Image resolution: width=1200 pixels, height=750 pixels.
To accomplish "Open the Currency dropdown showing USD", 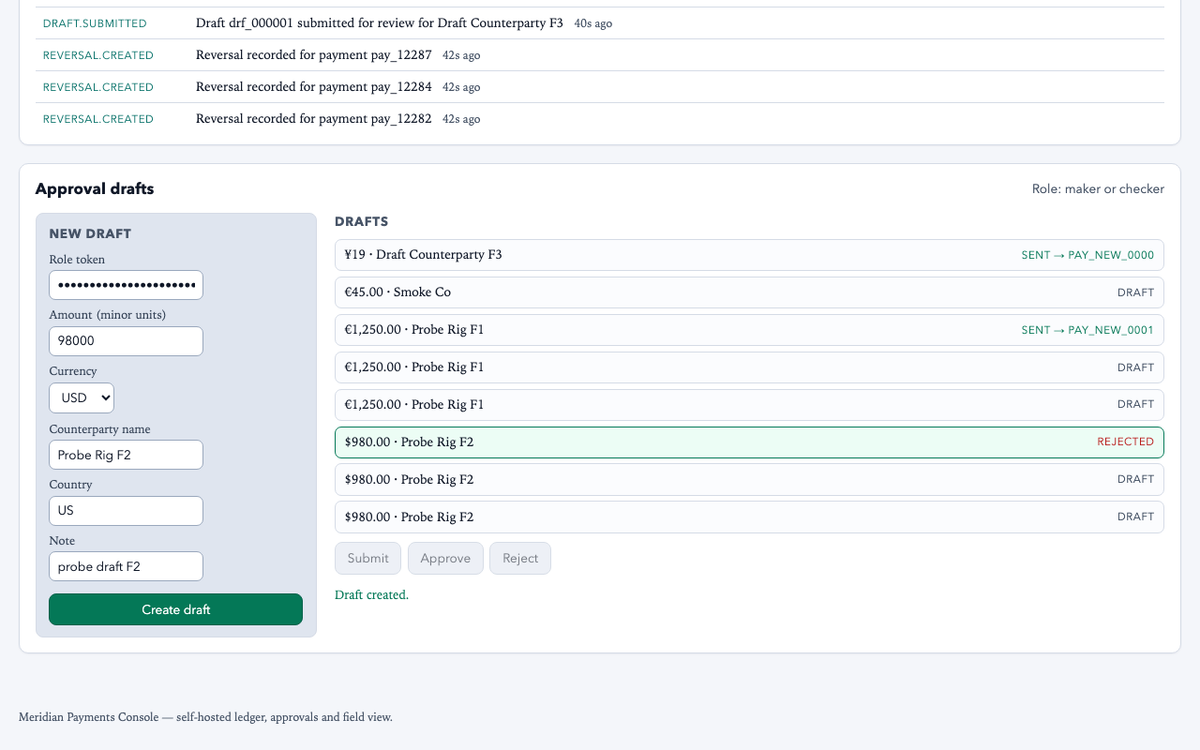I will [x=81, y=397].
